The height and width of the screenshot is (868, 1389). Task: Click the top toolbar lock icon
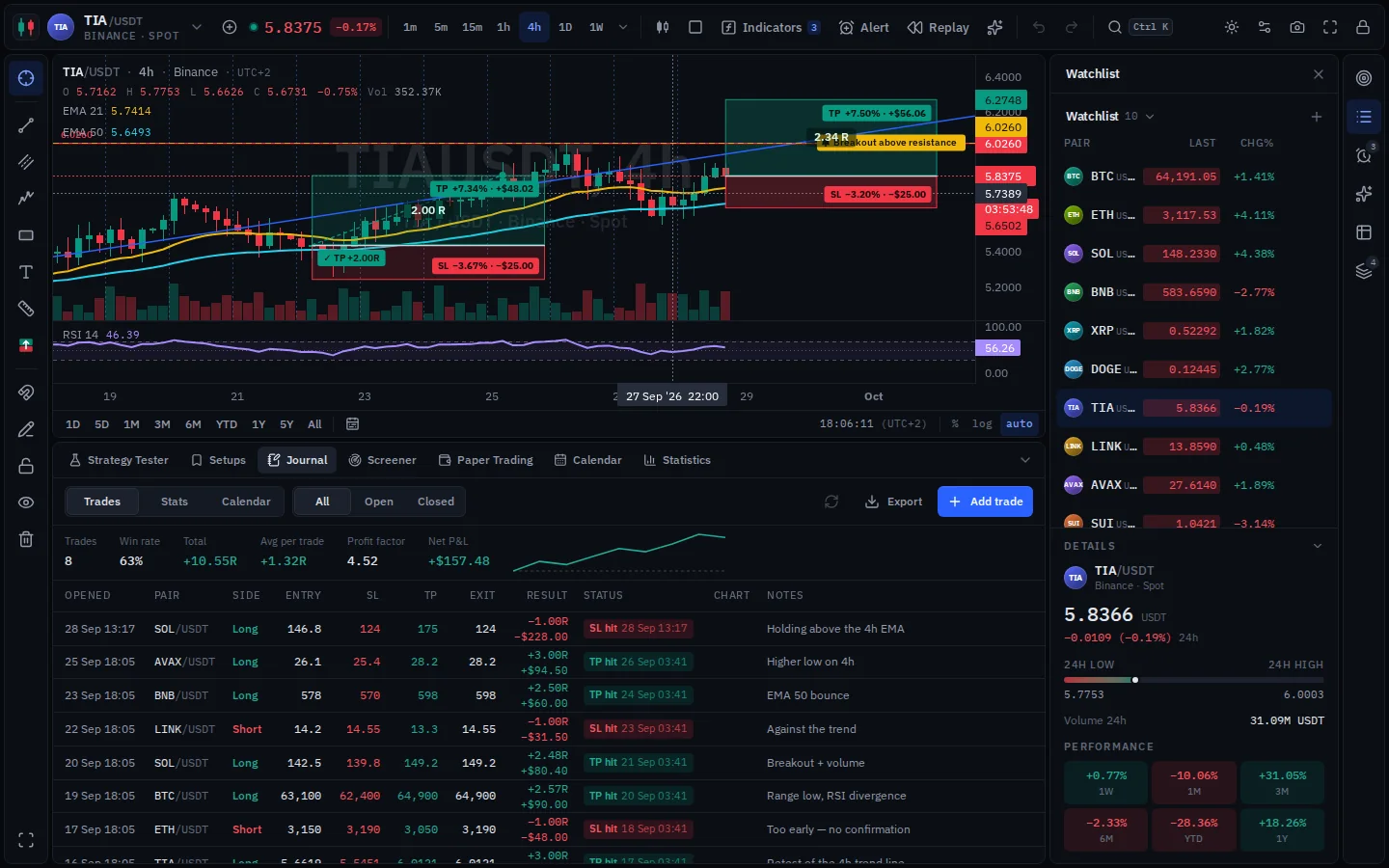tap(1363, 27)
